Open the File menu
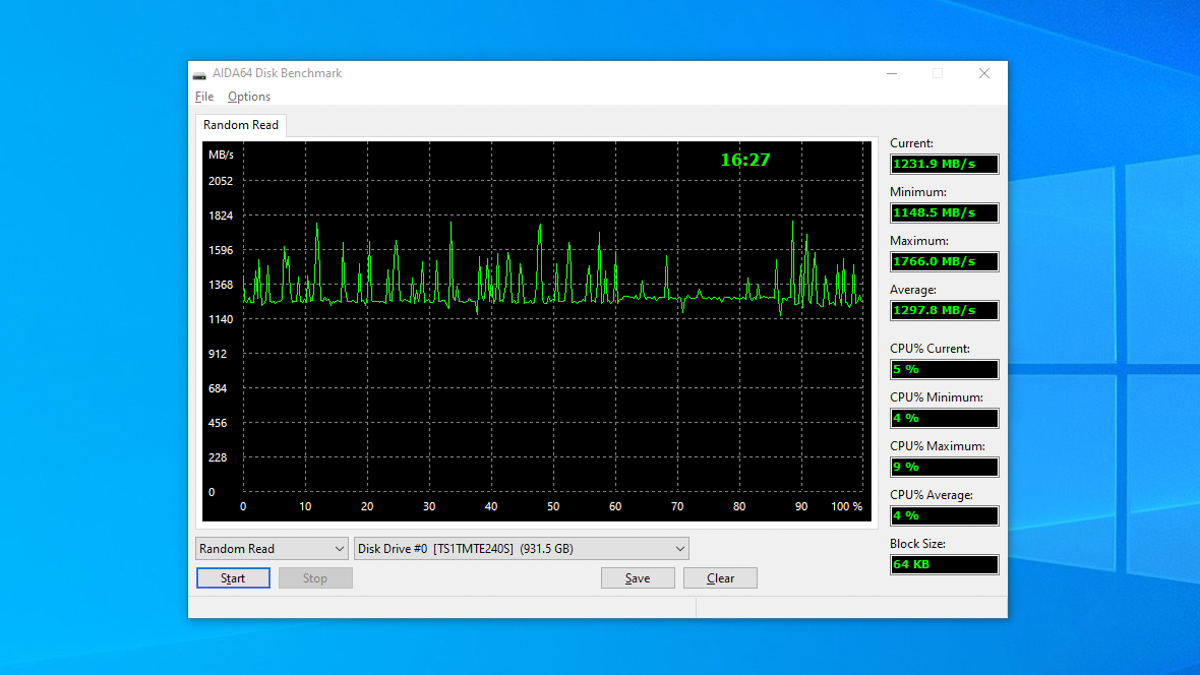 pos(204,97)
